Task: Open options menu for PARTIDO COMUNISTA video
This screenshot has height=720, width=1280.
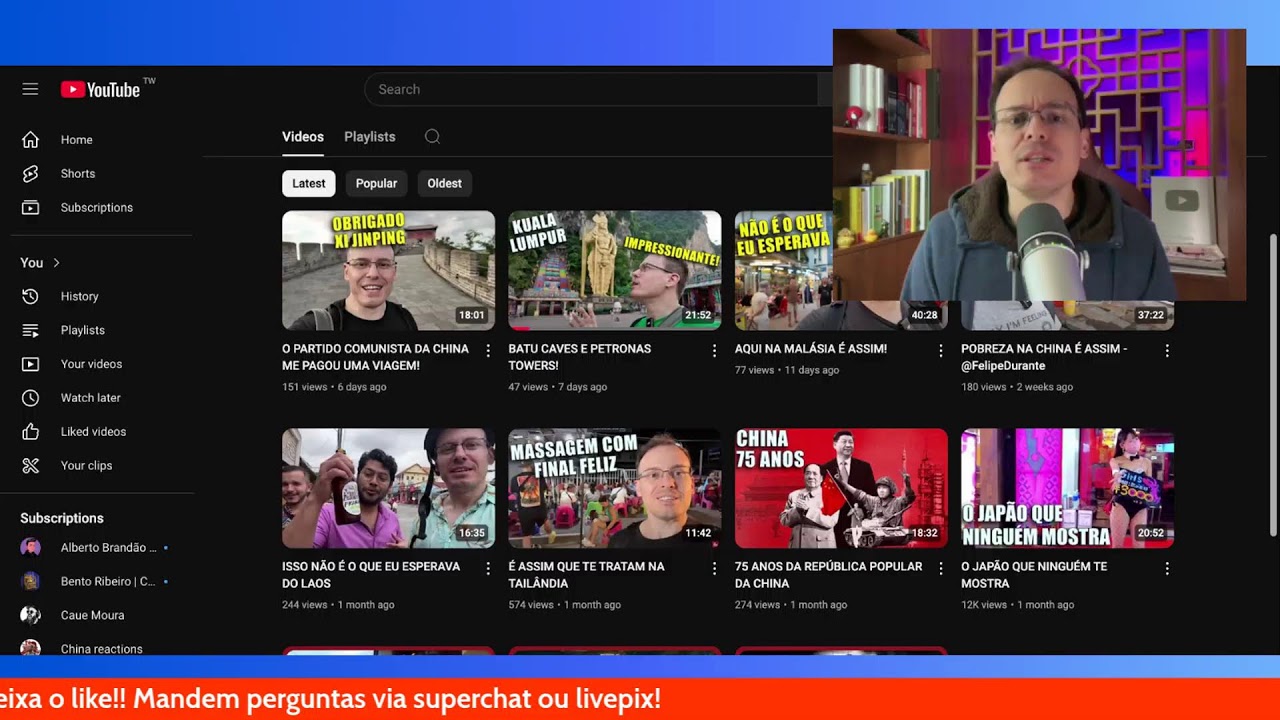Action: pos(488,351)
